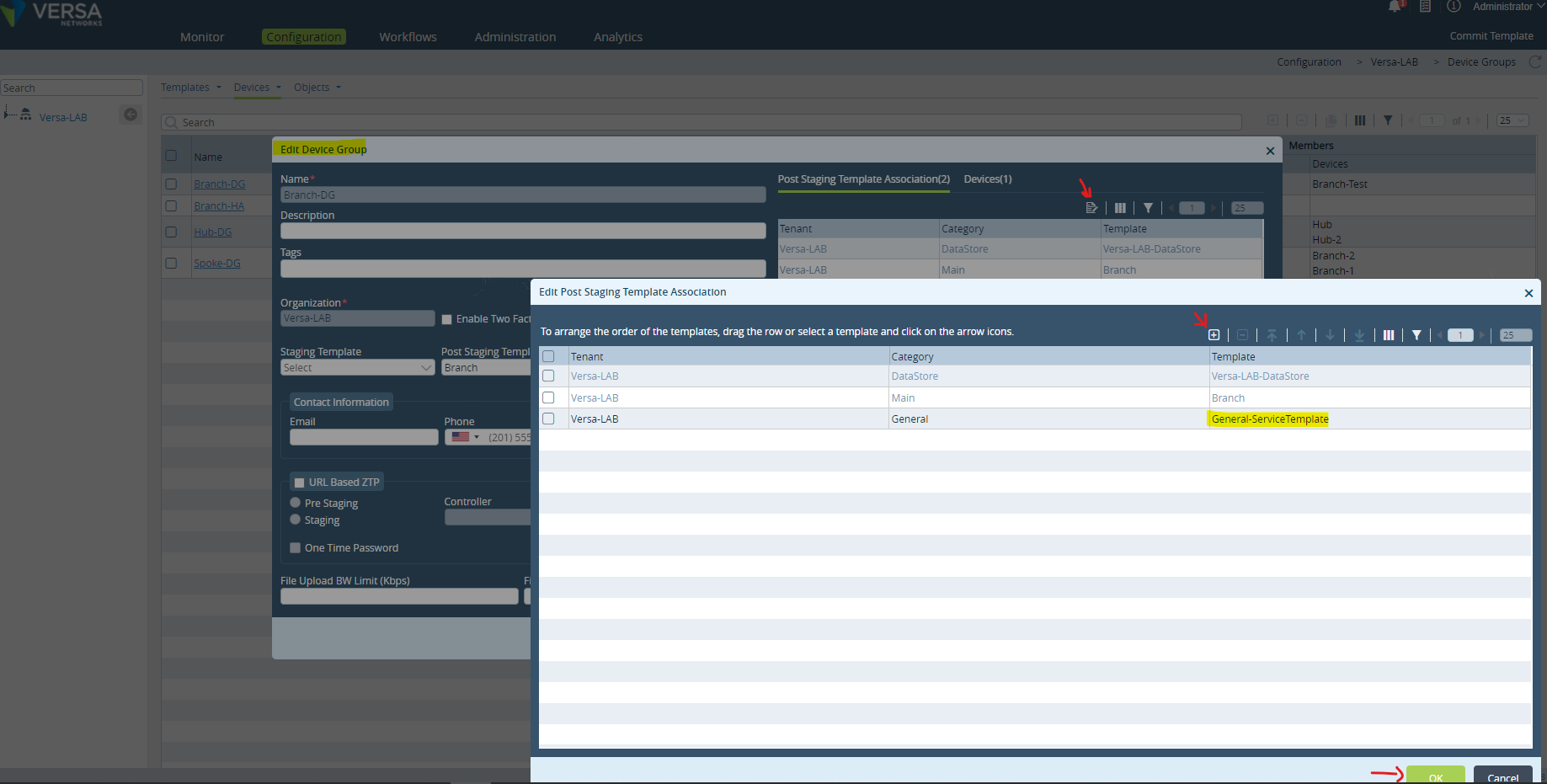Click the Description input field
This screenshot has width=1547, height=784.
[x=523, y=231]
